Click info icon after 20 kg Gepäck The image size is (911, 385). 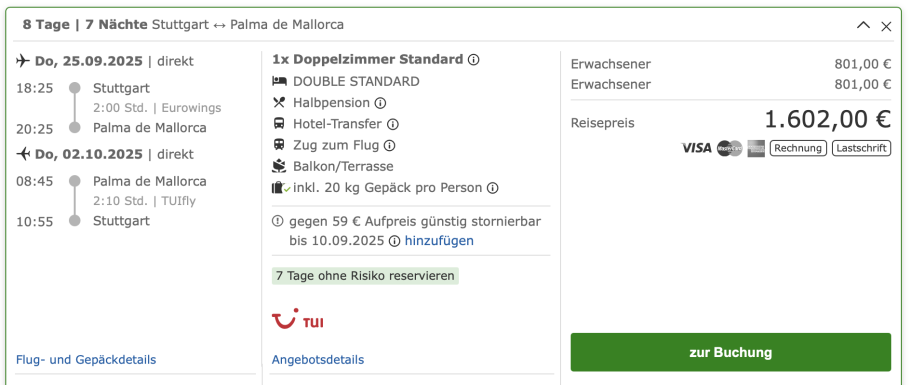pos(493,188)
